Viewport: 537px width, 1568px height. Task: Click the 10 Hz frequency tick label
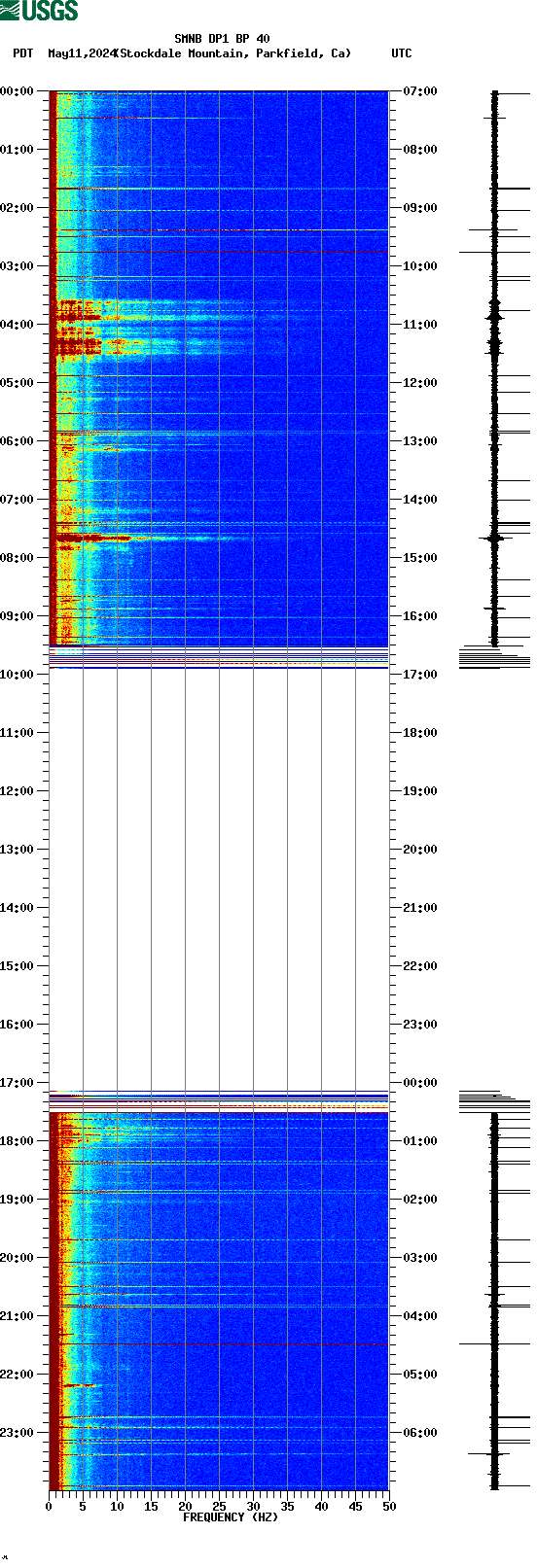click(x=117, y=1507)
